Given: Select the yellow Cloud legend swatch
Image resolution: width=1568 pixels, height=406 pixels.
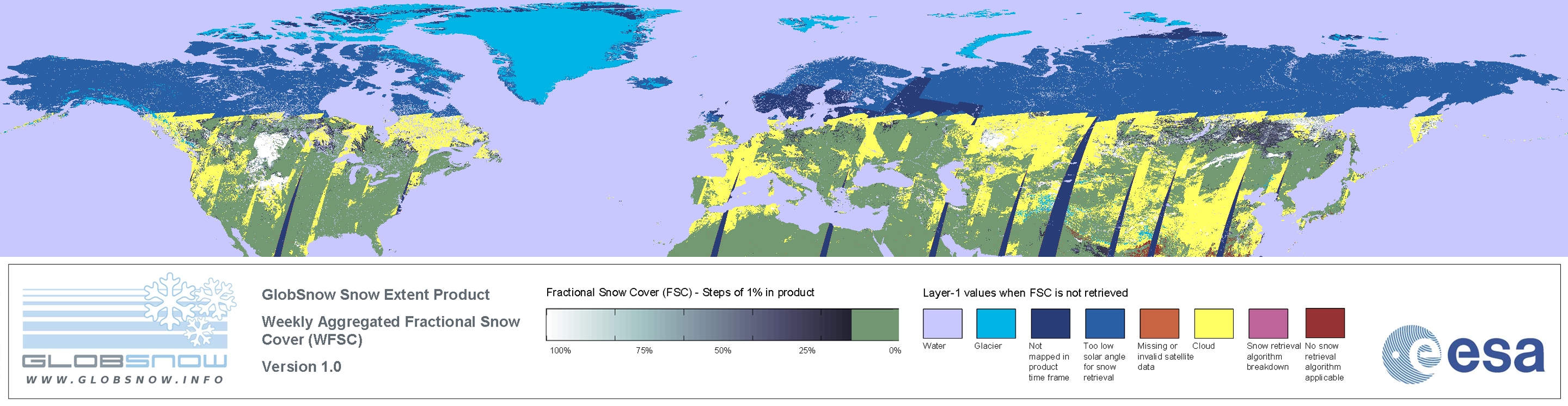Looking at the screenshot, I should [1213, 323].
